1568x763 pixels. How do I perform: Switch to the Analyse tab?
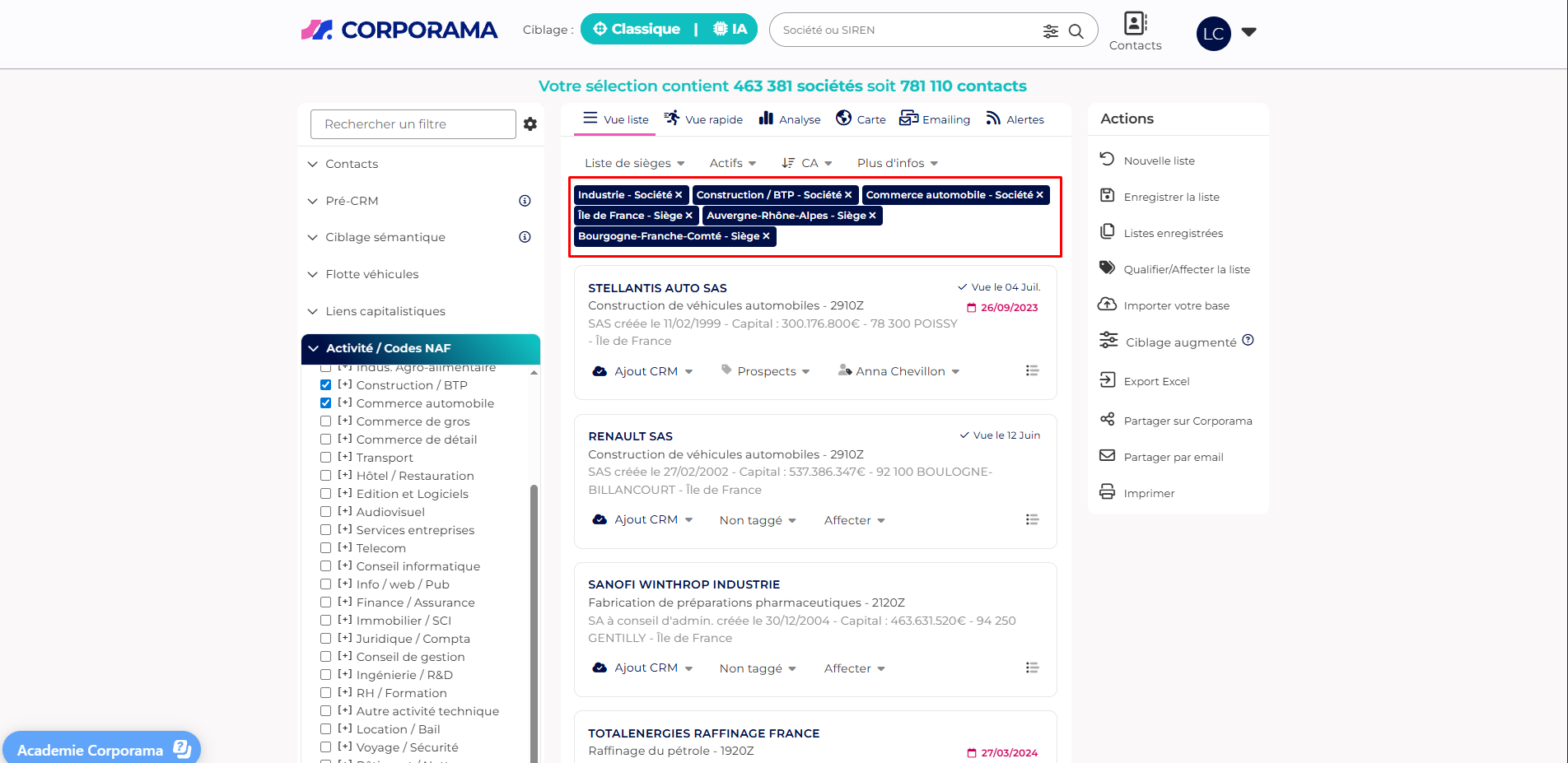point(790,119)
